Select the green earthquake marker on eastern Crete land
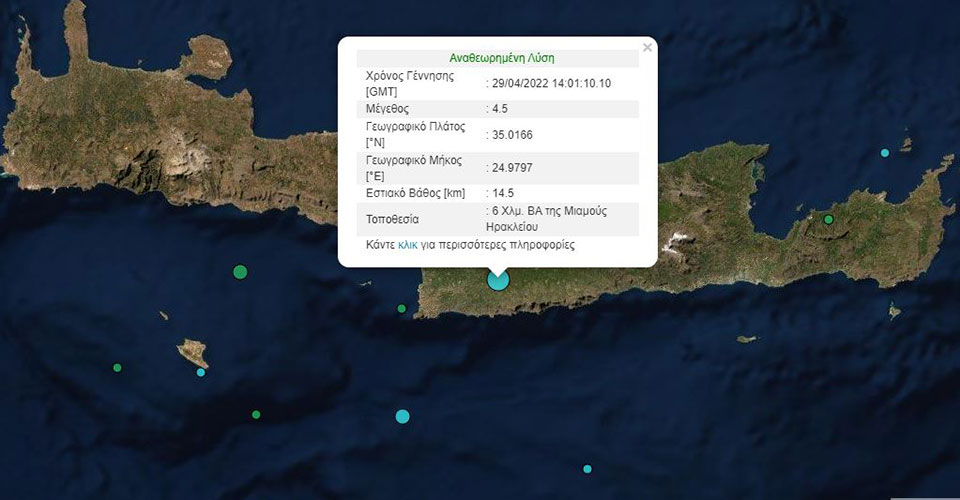This screenshot has height=500, width=960. click(828, 219)
